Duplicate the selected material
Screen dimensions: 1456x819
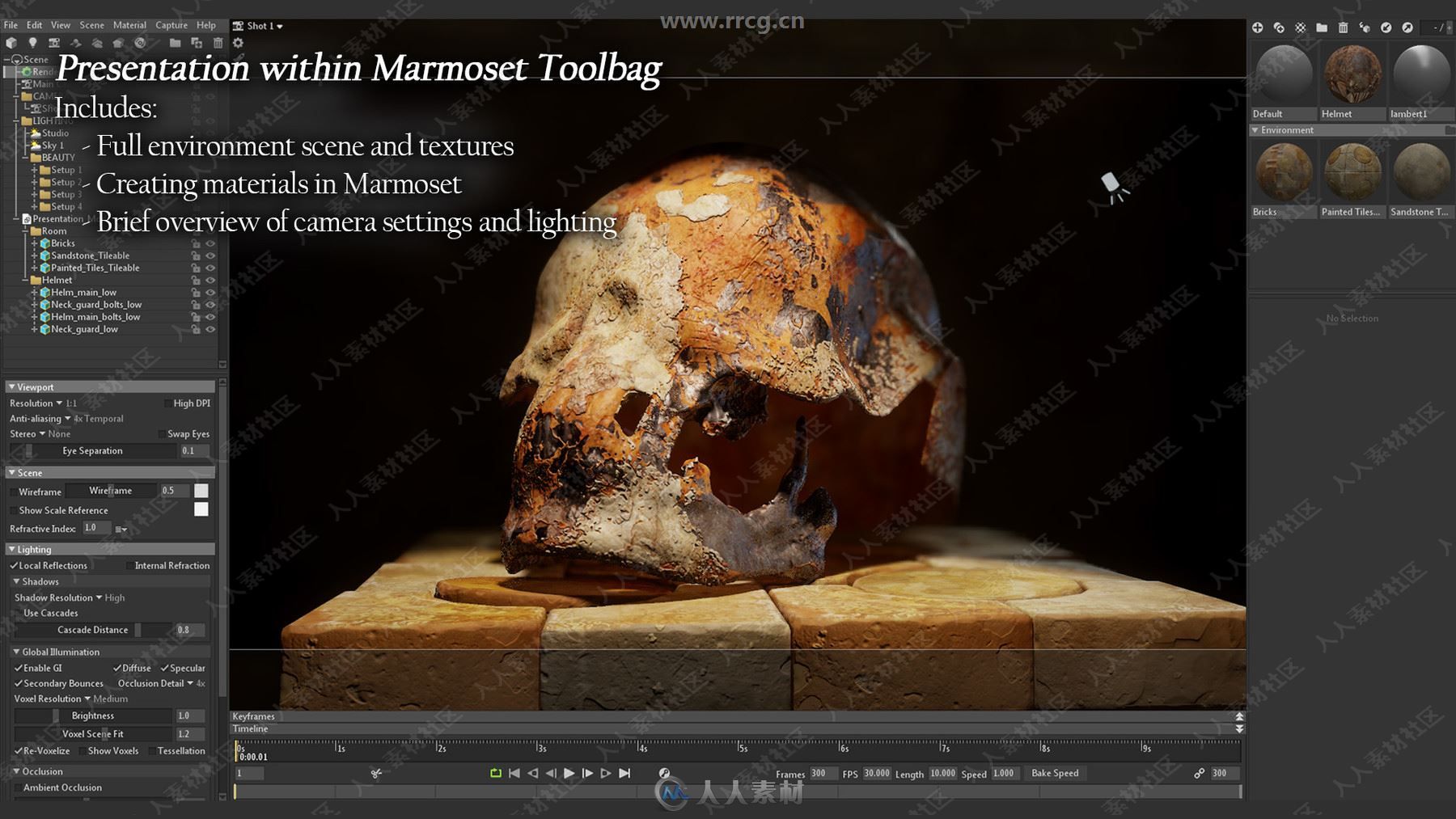pyautogui.click(x=1279, y=27)
